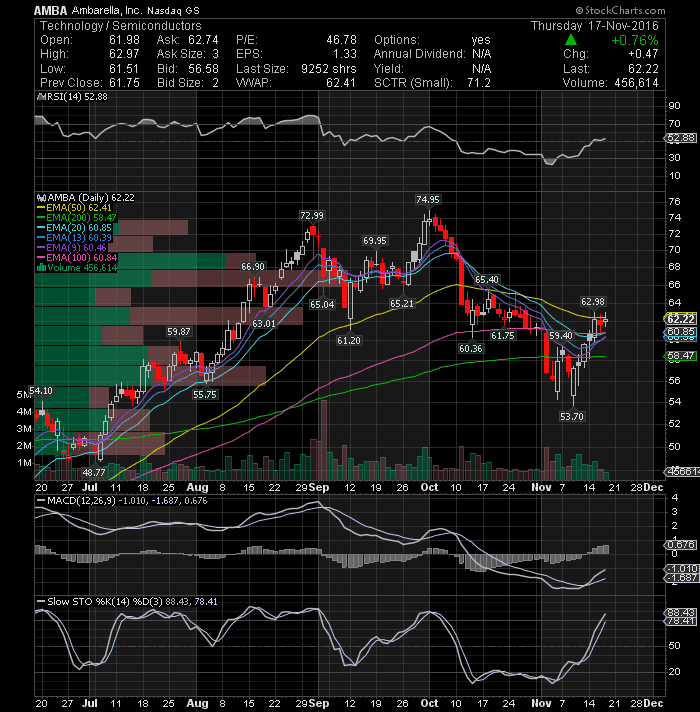Click the 53.70 low price label
Screen dimensions: 700x712
[572, 416]
